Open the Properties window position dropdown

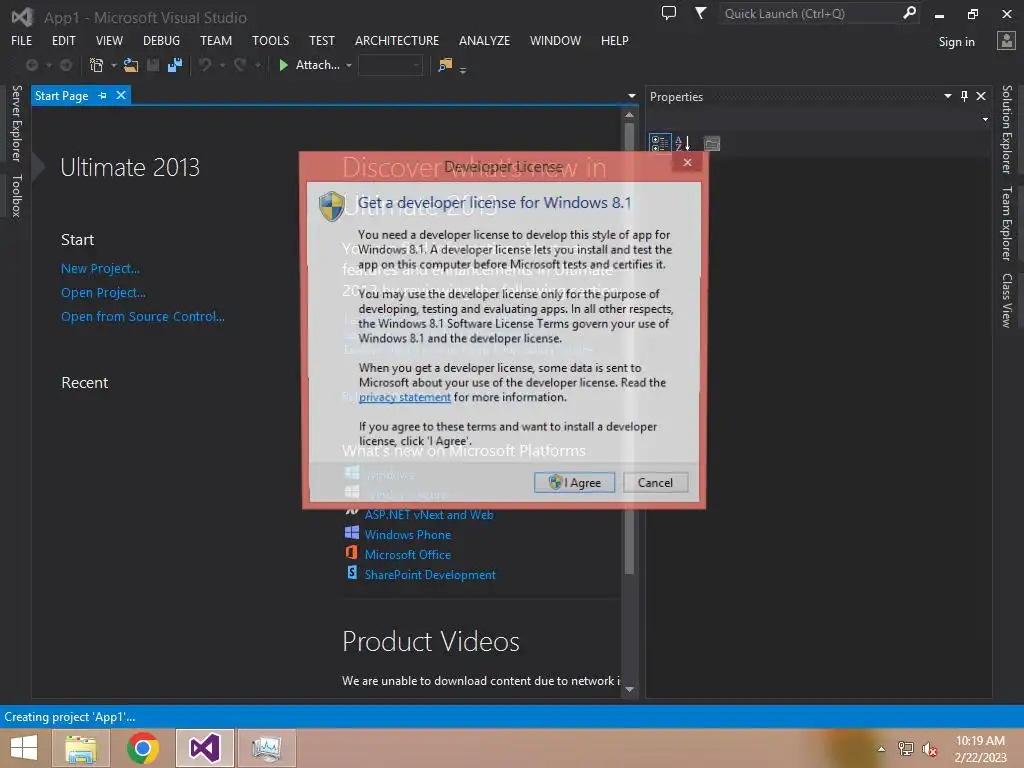click(948, 96)
